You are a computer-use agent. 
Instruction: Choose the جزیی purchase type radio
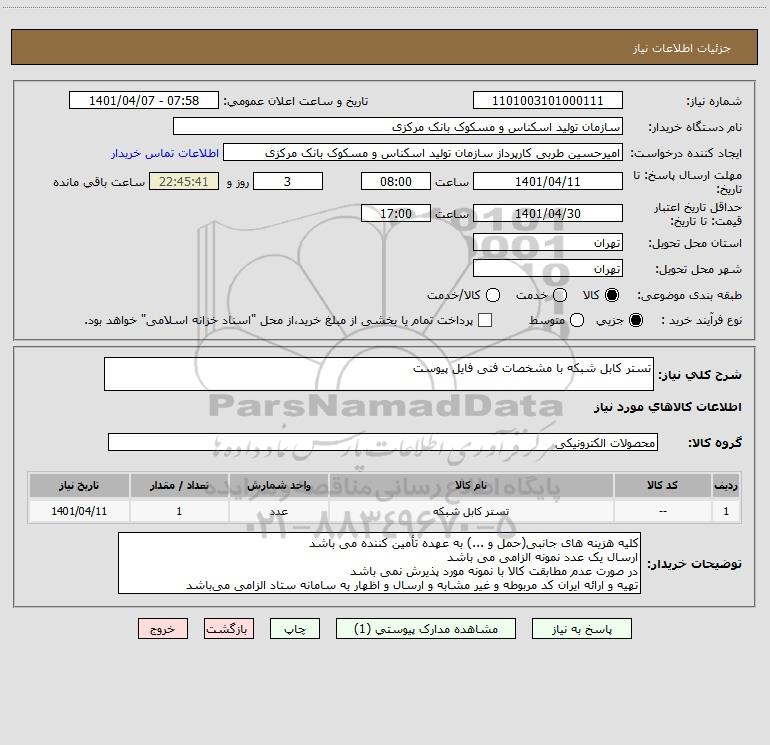click(635, 320)
